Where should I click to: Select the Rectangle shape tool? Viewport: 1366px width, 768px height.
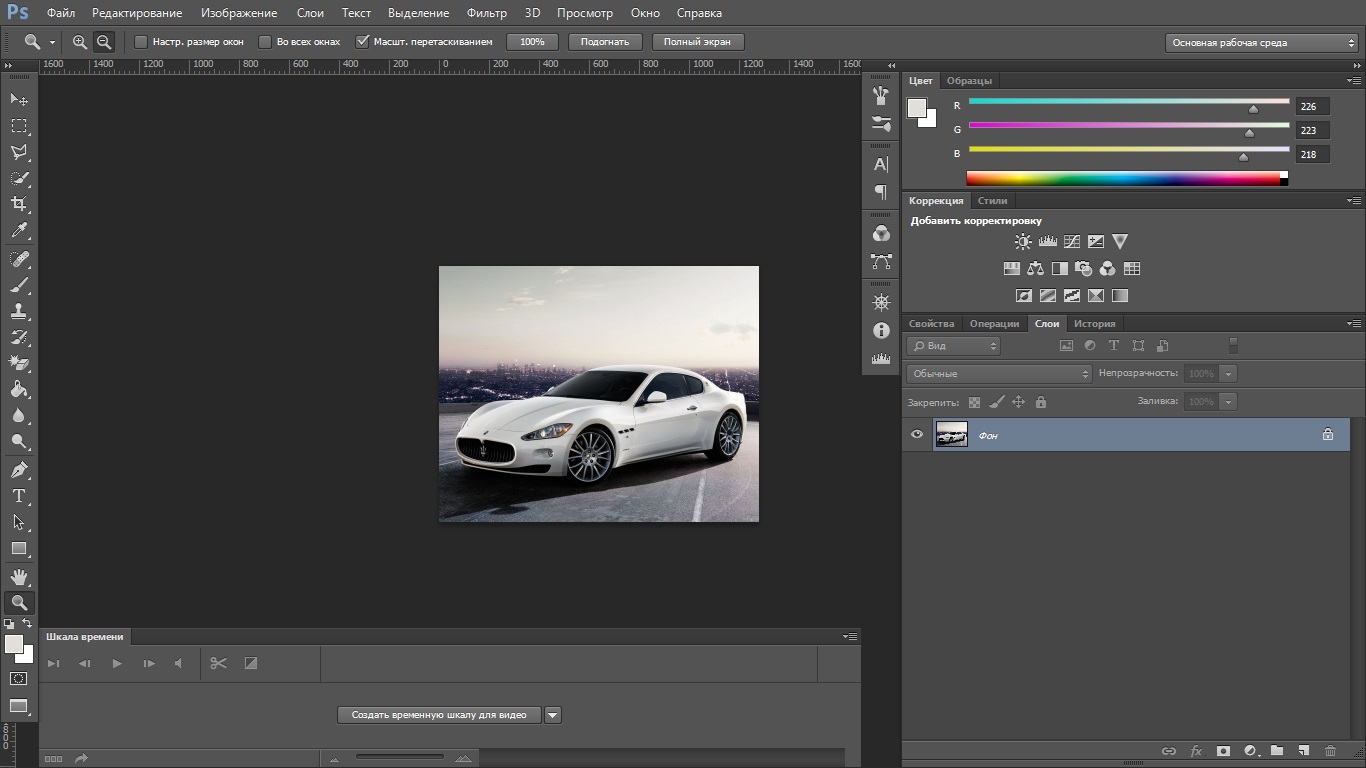point(19,548)
